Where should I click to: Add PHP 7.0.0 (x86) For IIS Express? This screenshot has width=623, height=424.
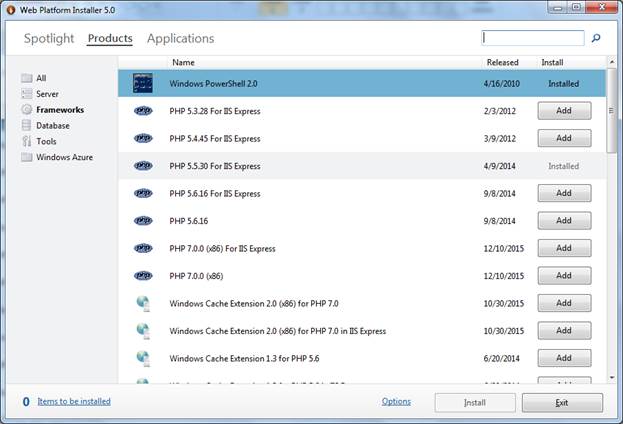564,248
